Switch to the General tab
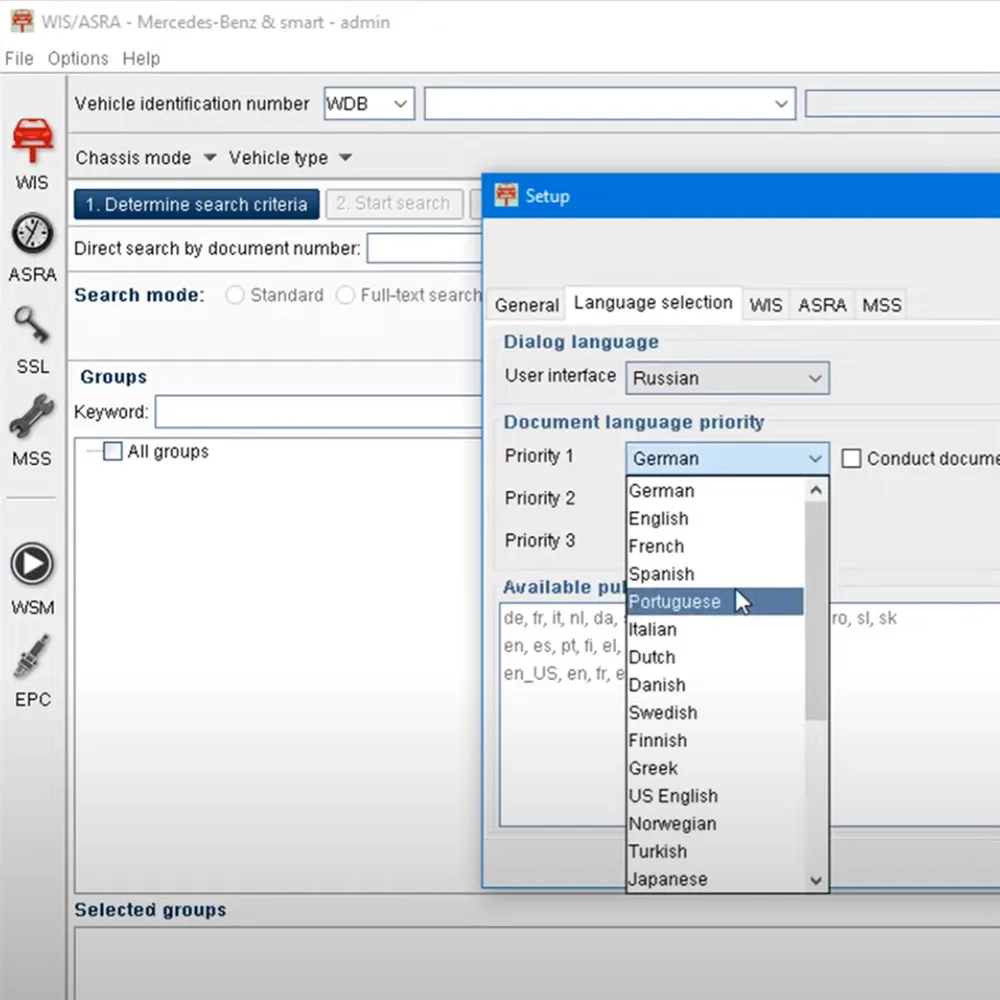 pos(527,305)
